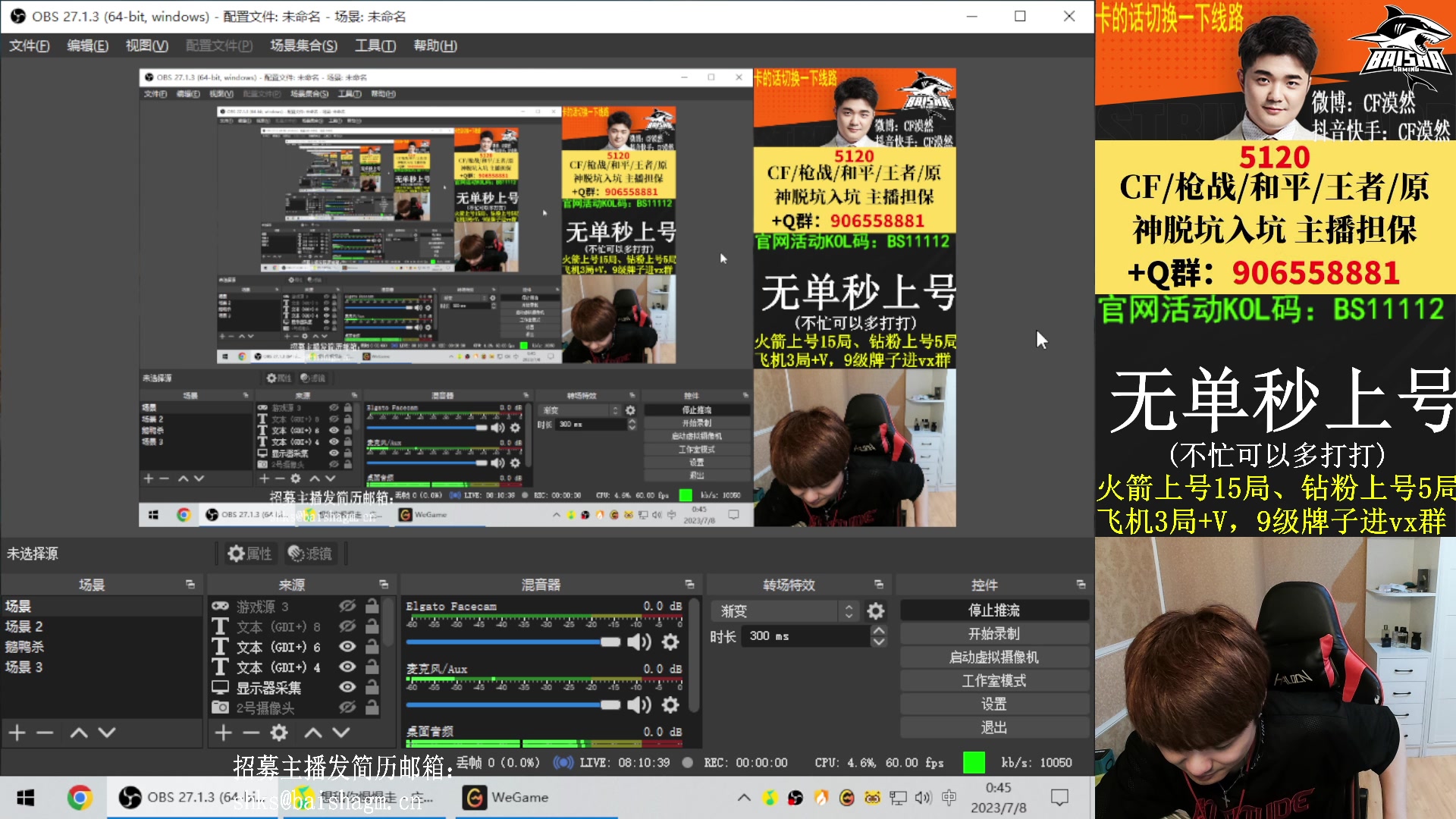Select the 场景 2 scene
The width and height of the screenshot is (1456, 819).
[x=102, y=626]
